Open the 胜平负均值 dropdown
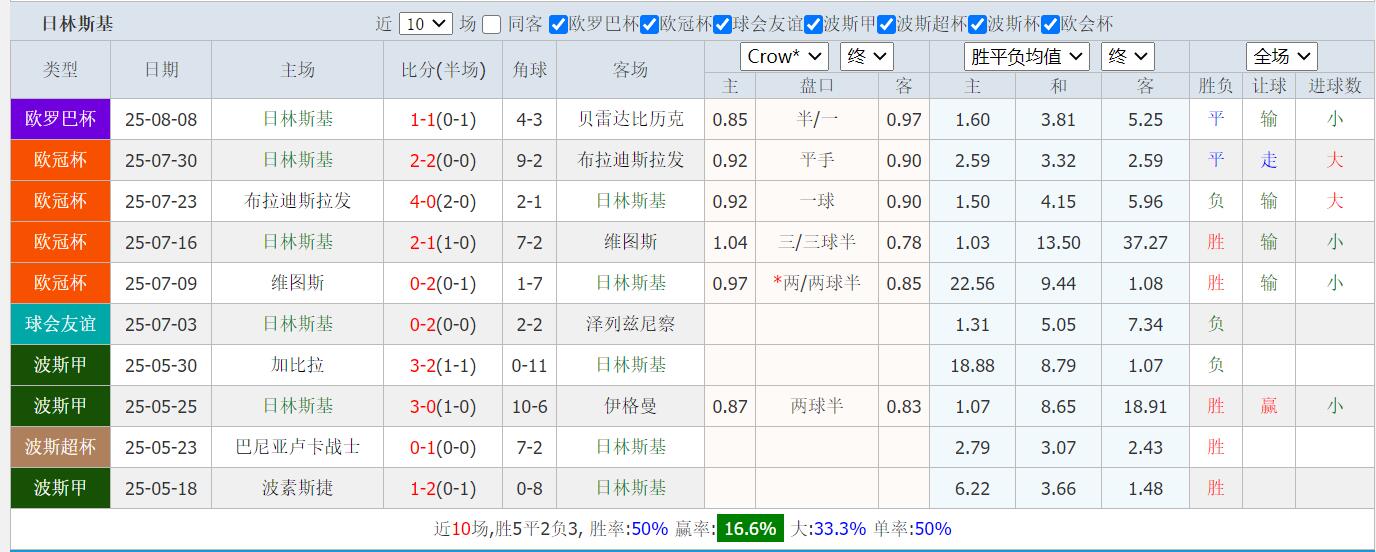 (1026, 57)
